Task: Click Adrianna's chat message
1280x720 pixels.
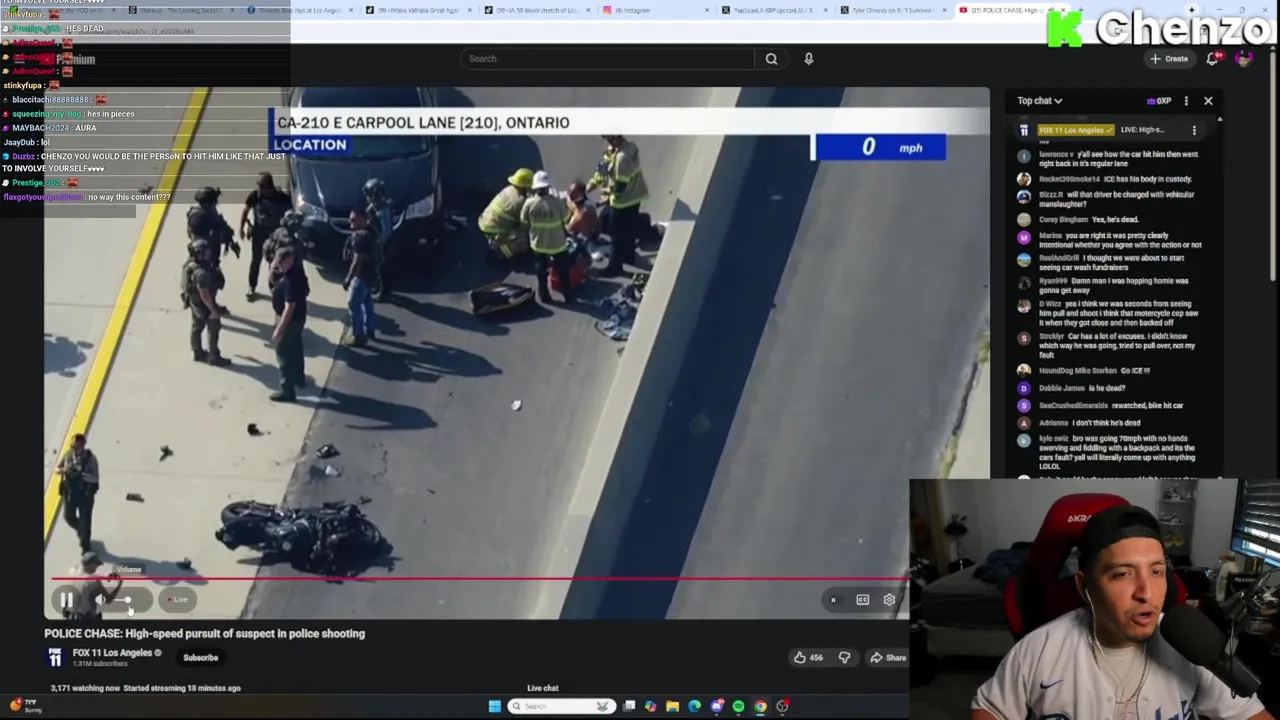Action: (x=1090, y=423)
